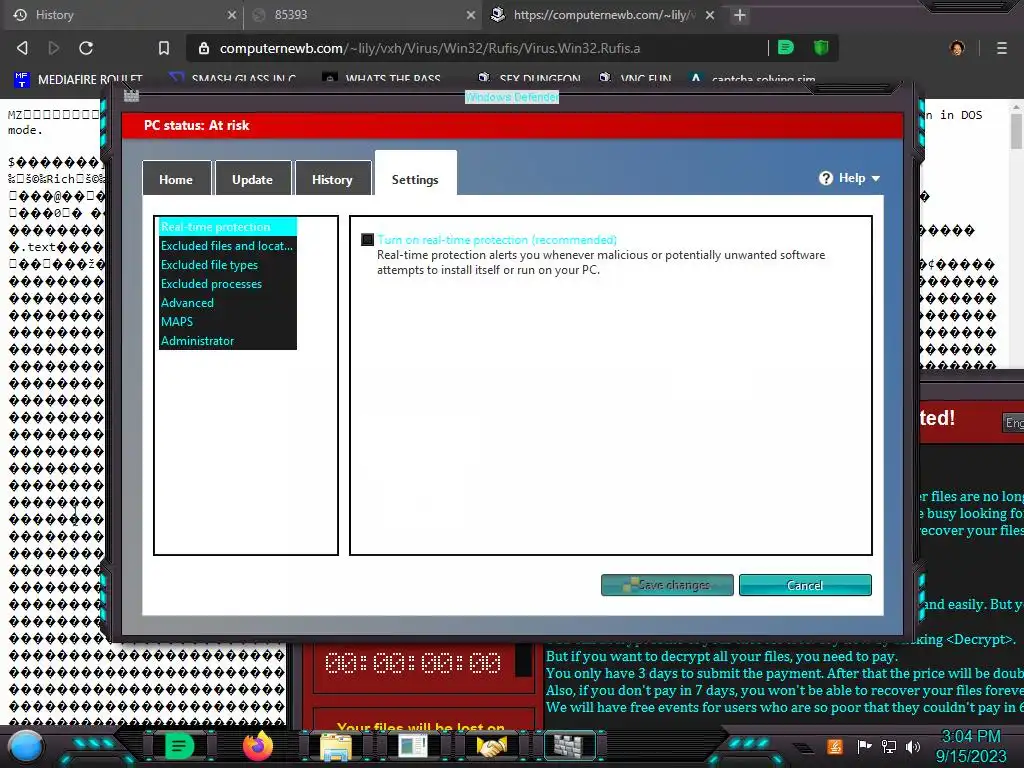Close the History browser tab
Screen dimensions: 1024x768
click(x=231, y=15)
